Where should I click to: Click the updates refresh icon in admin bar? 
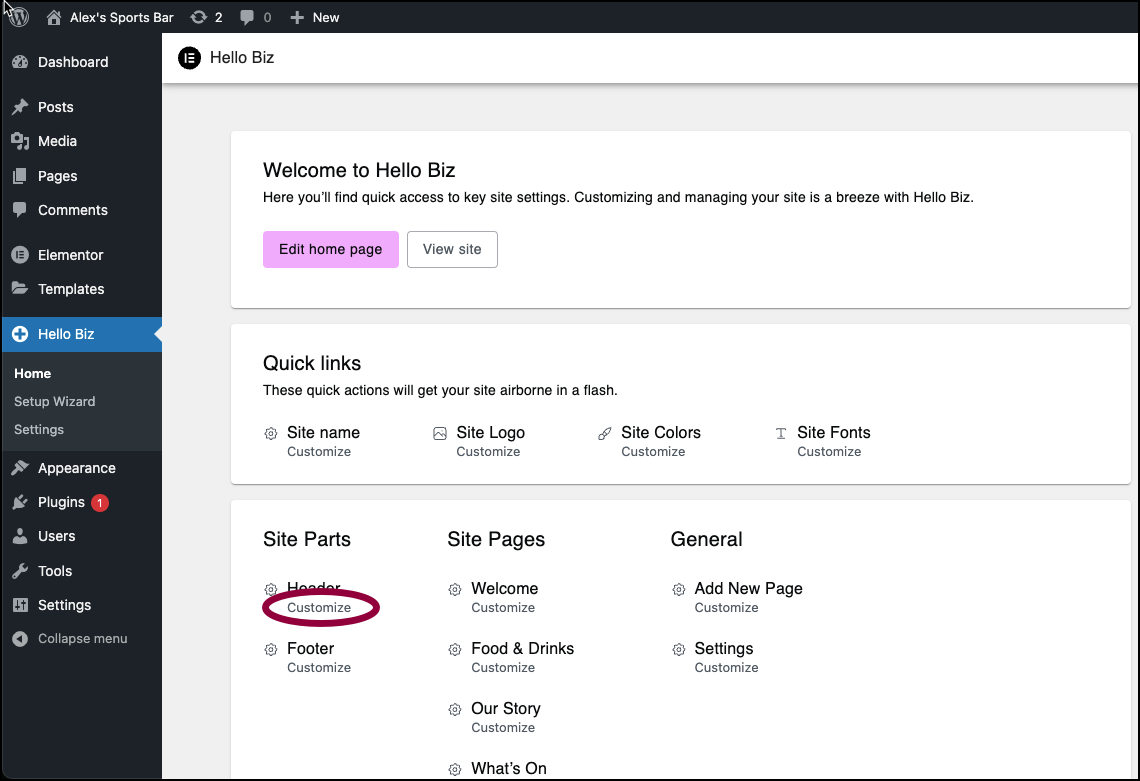[x=198, y=17]
